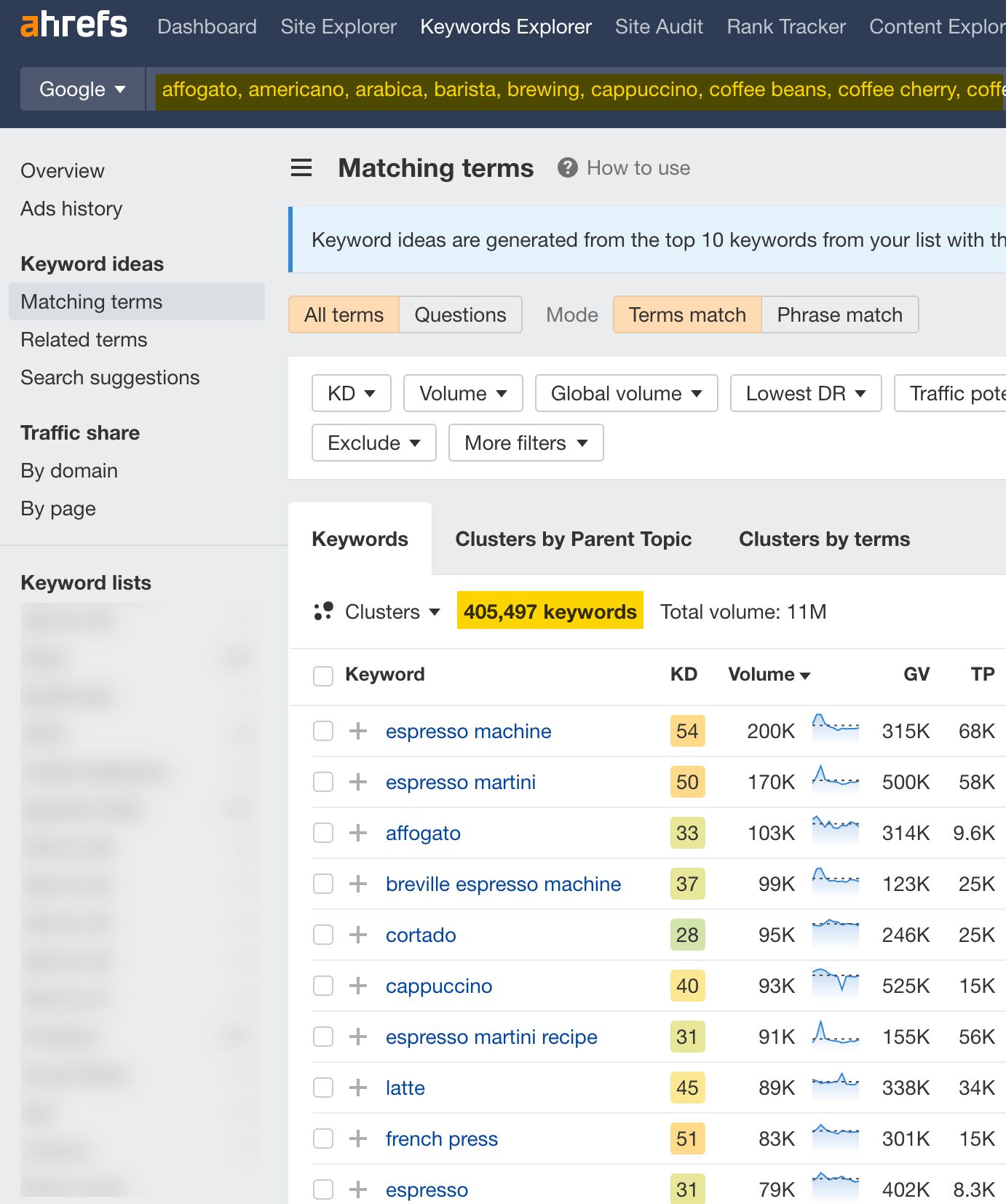The width and height of the screenshot is (1006, 1204).
Task: Check the espresso martini row checkbox
Action: coord(323,782)
